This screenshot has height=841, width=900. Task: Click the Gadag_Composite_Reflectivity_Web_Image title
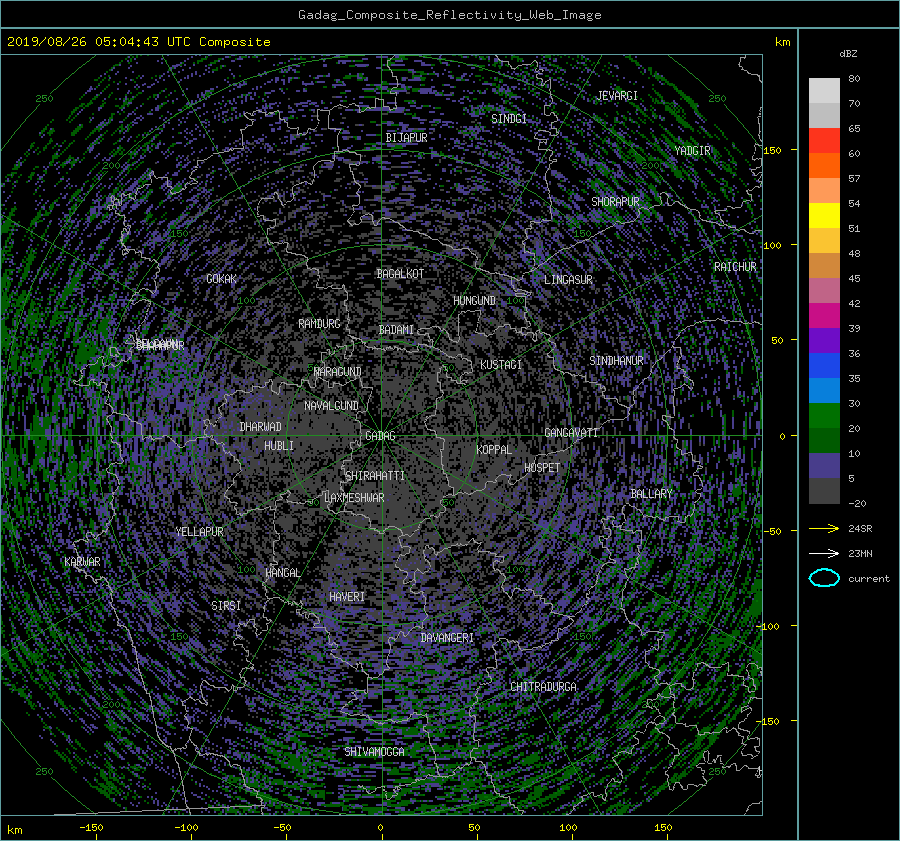pyautogui.click(x=449, y=15)
